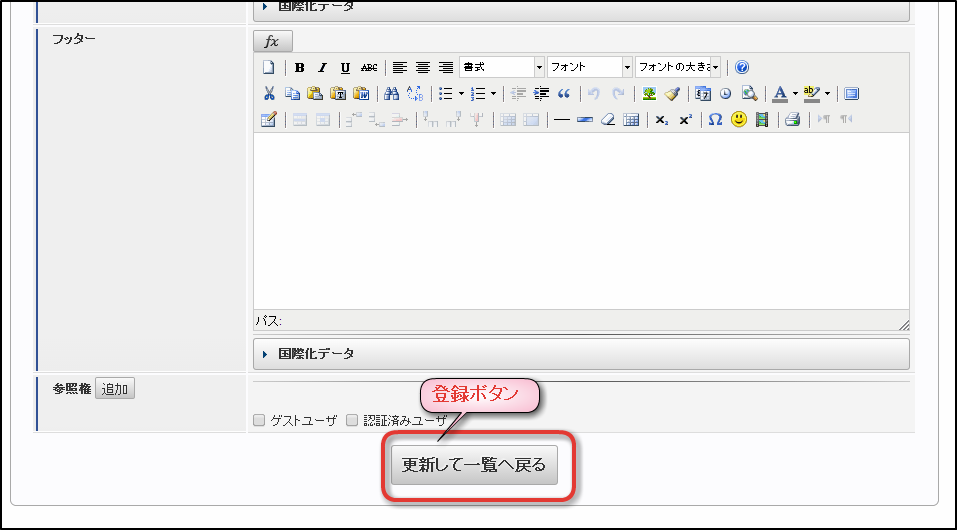The height and width of the screenshot is (530, 957).
Task: Align text right
Action: [446, 68]
